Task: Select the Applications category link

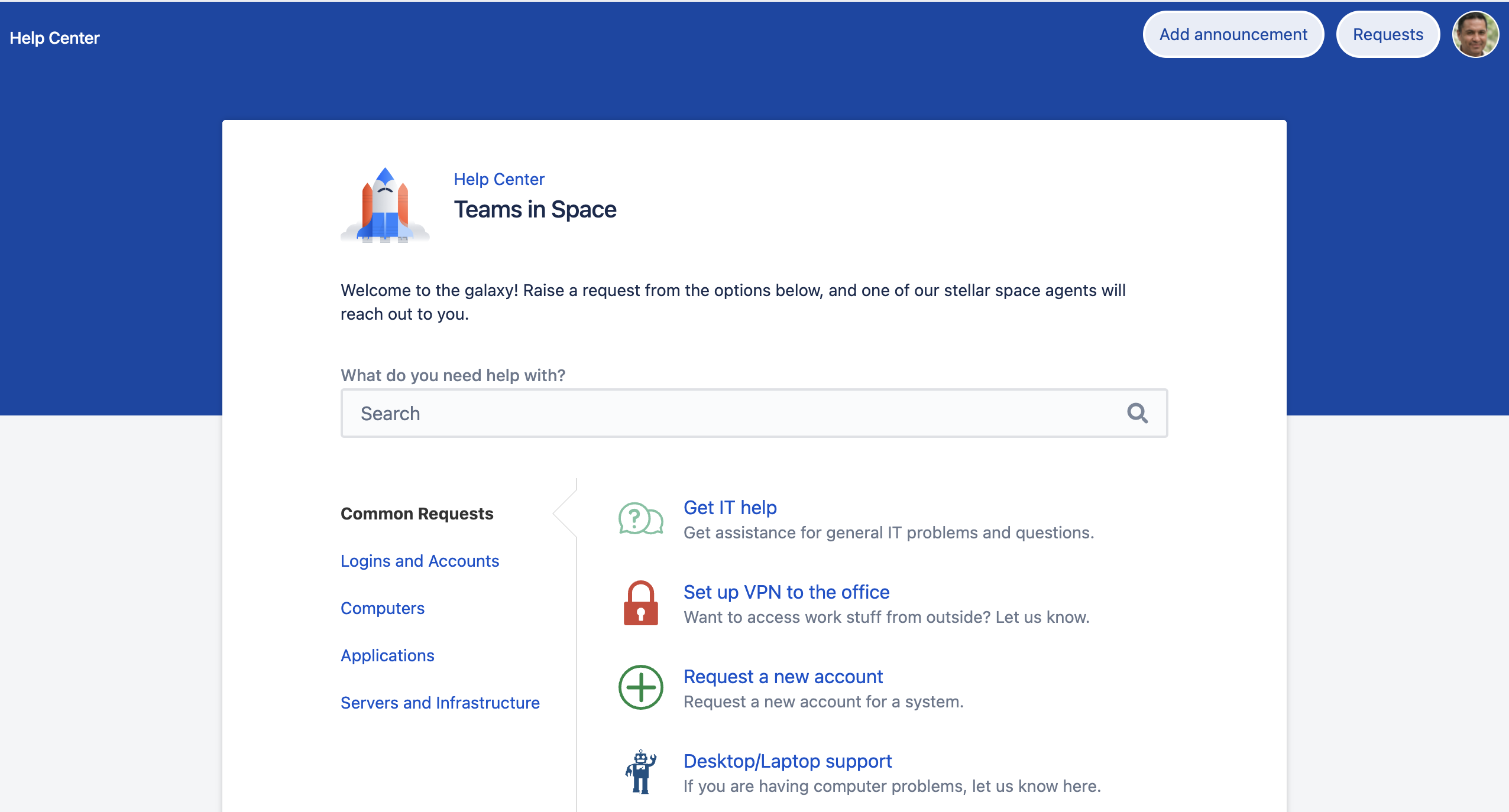Action: pyautogui.click(x=388, y=655)
